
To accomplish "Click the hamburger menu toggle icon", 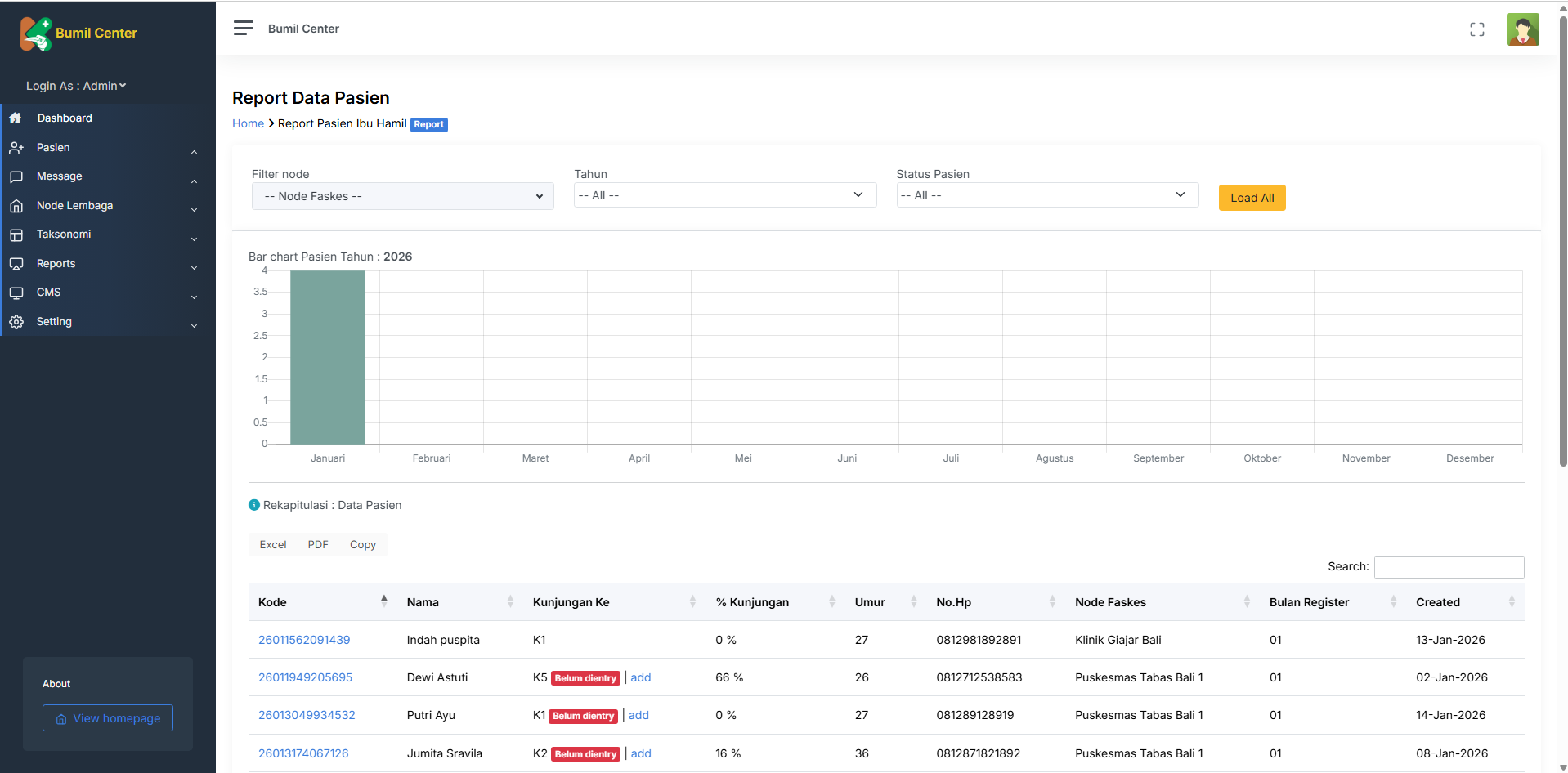I will [x=243, y=29].
